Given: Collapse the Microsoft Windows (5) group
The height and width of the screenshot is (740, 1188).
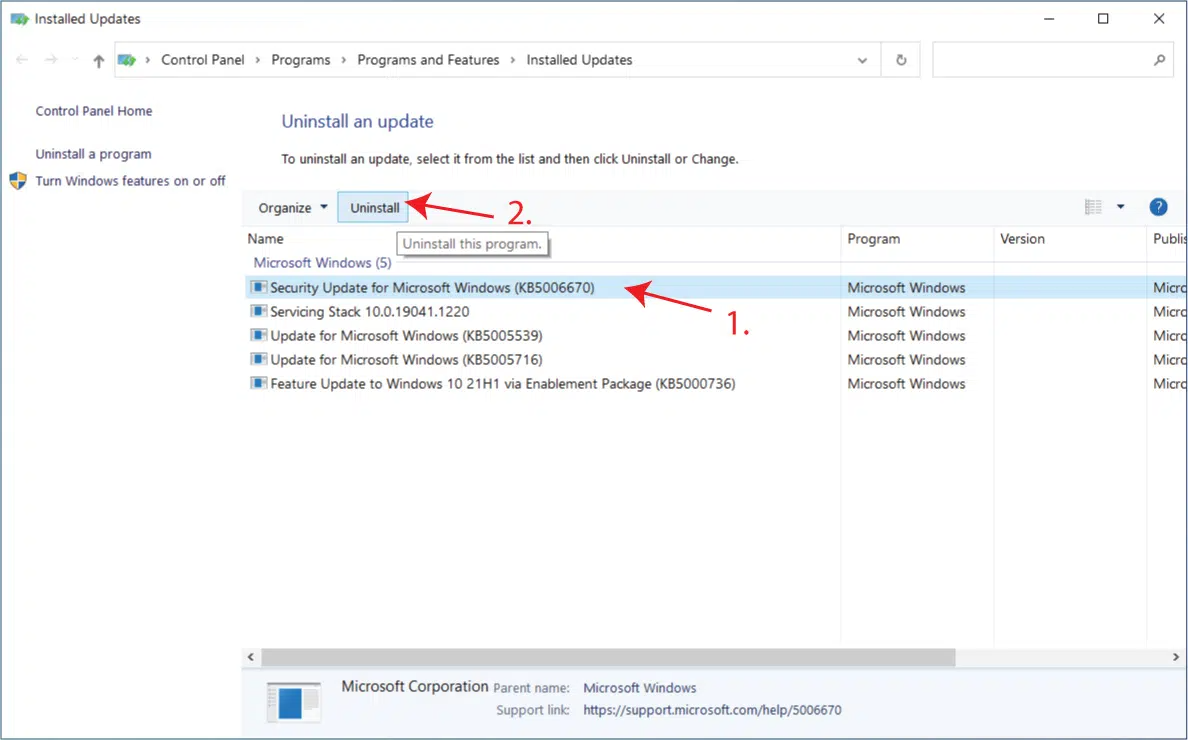Looking at the screenshot, I should [x=322, y=263].
